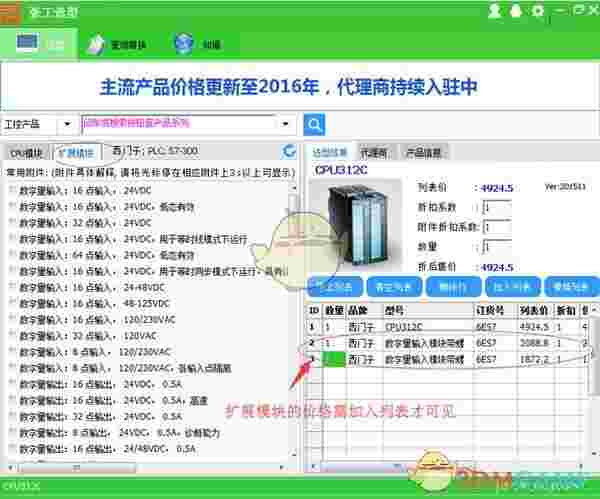Check 数字量输入 16点输入 24VDC first row
The width and height of the screenshot is (600, 499).
click(x=13, y=189)
